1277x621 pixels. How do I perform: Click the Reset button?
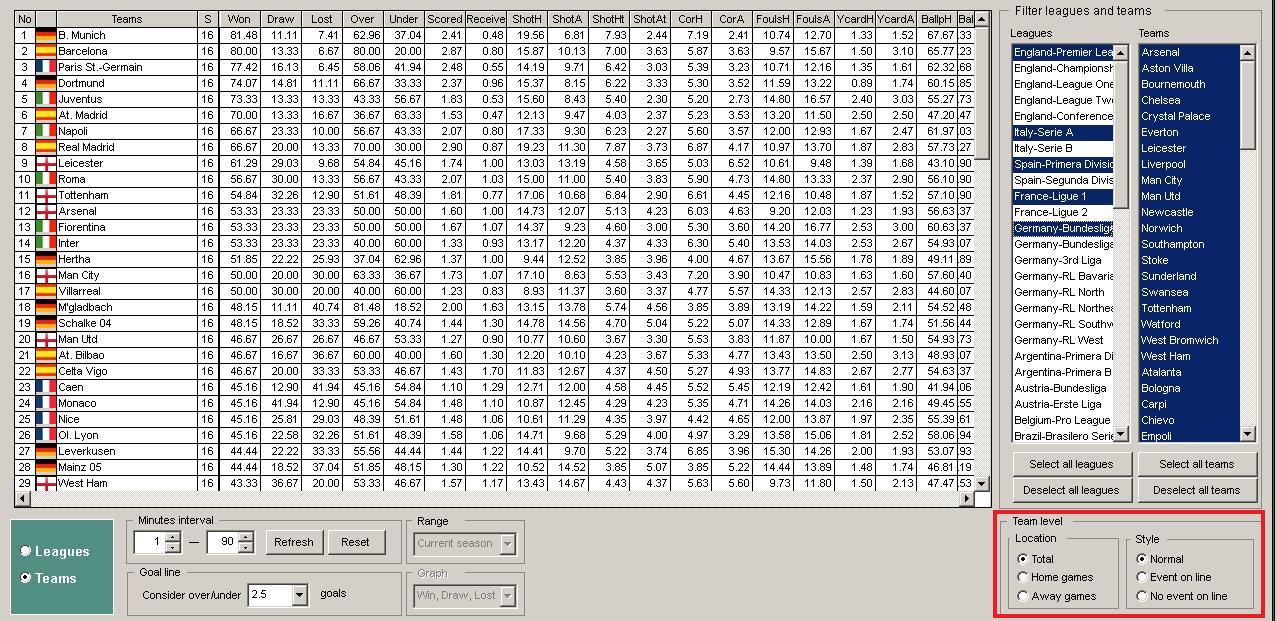pyautogui.click(x=355, y=542)
